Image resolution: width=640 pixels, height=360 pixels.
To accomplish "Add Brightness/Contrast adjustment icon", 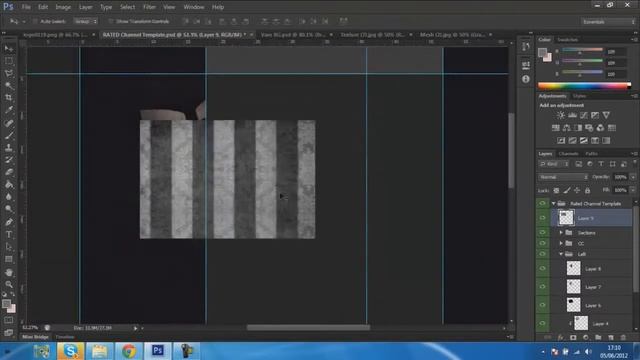I will [x=561, y=116].
